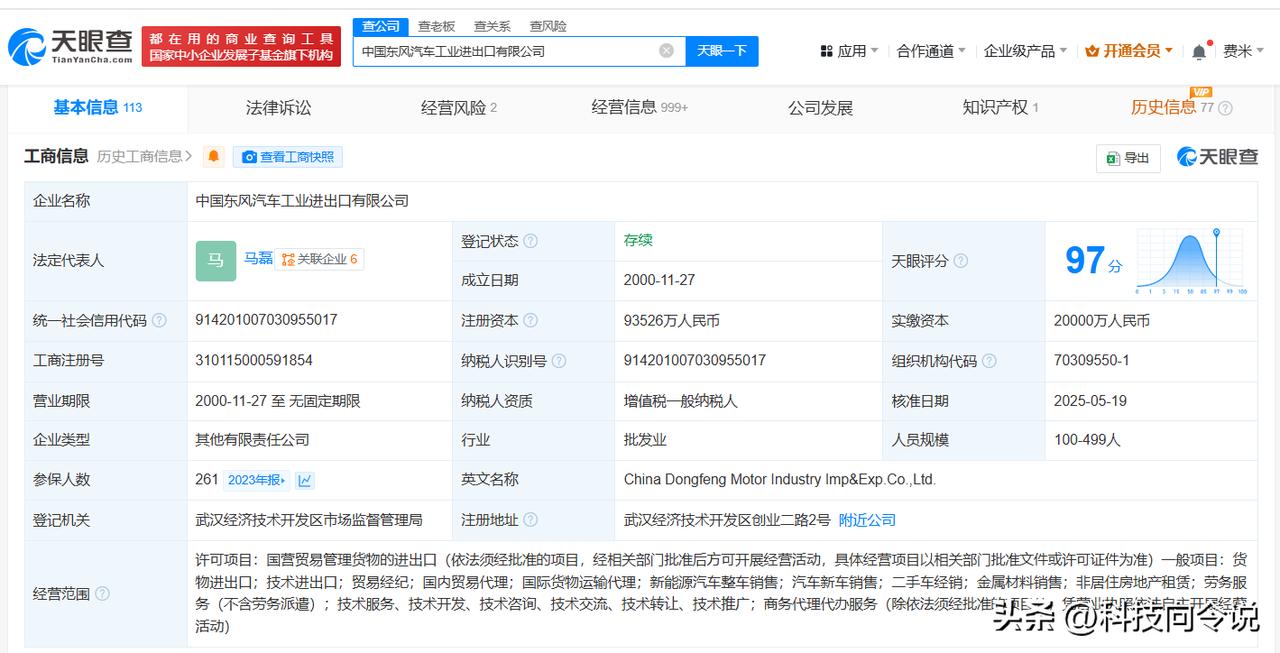
Task: Expand the 企业级产品 dropdown
Action: pos(1025,51)
